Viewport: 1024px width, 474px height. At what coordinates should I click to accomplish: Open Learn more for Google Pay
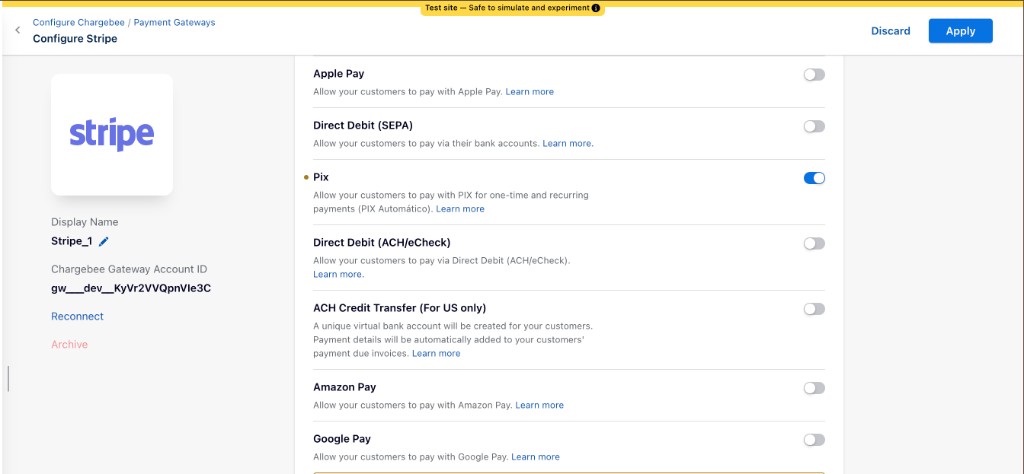536,456
